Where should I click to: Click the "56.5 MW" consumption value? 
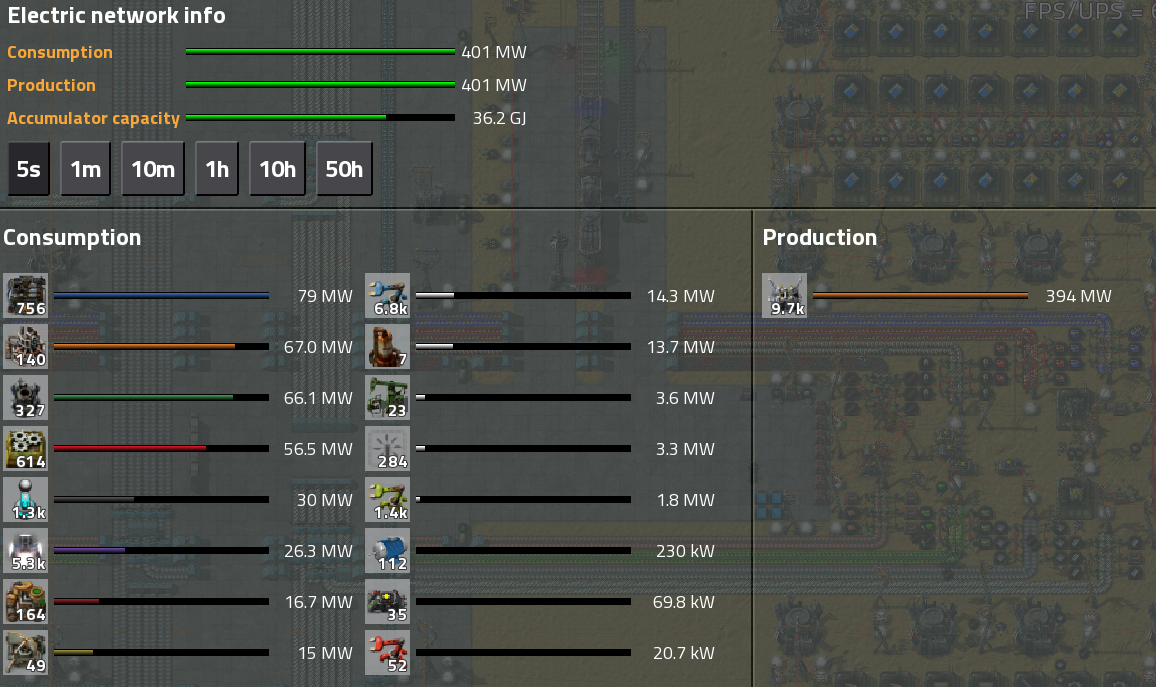pos(318,449)
